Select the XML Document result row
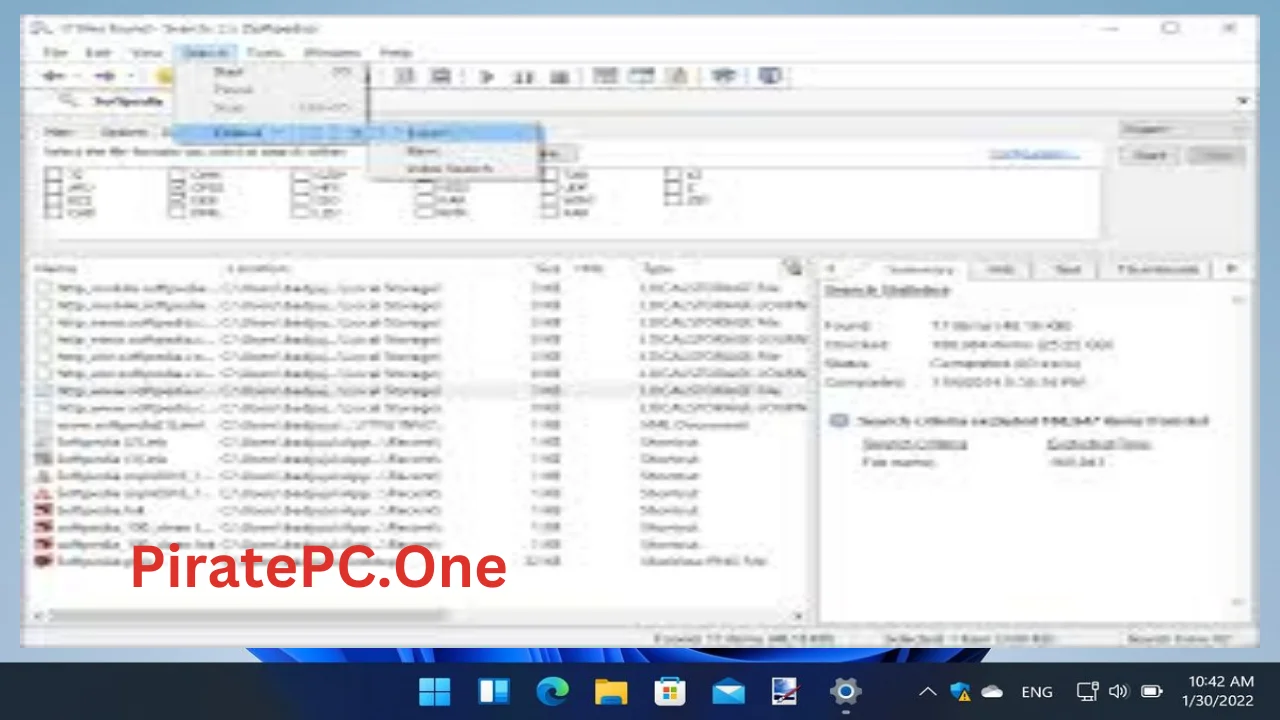 tap(418, 424)
